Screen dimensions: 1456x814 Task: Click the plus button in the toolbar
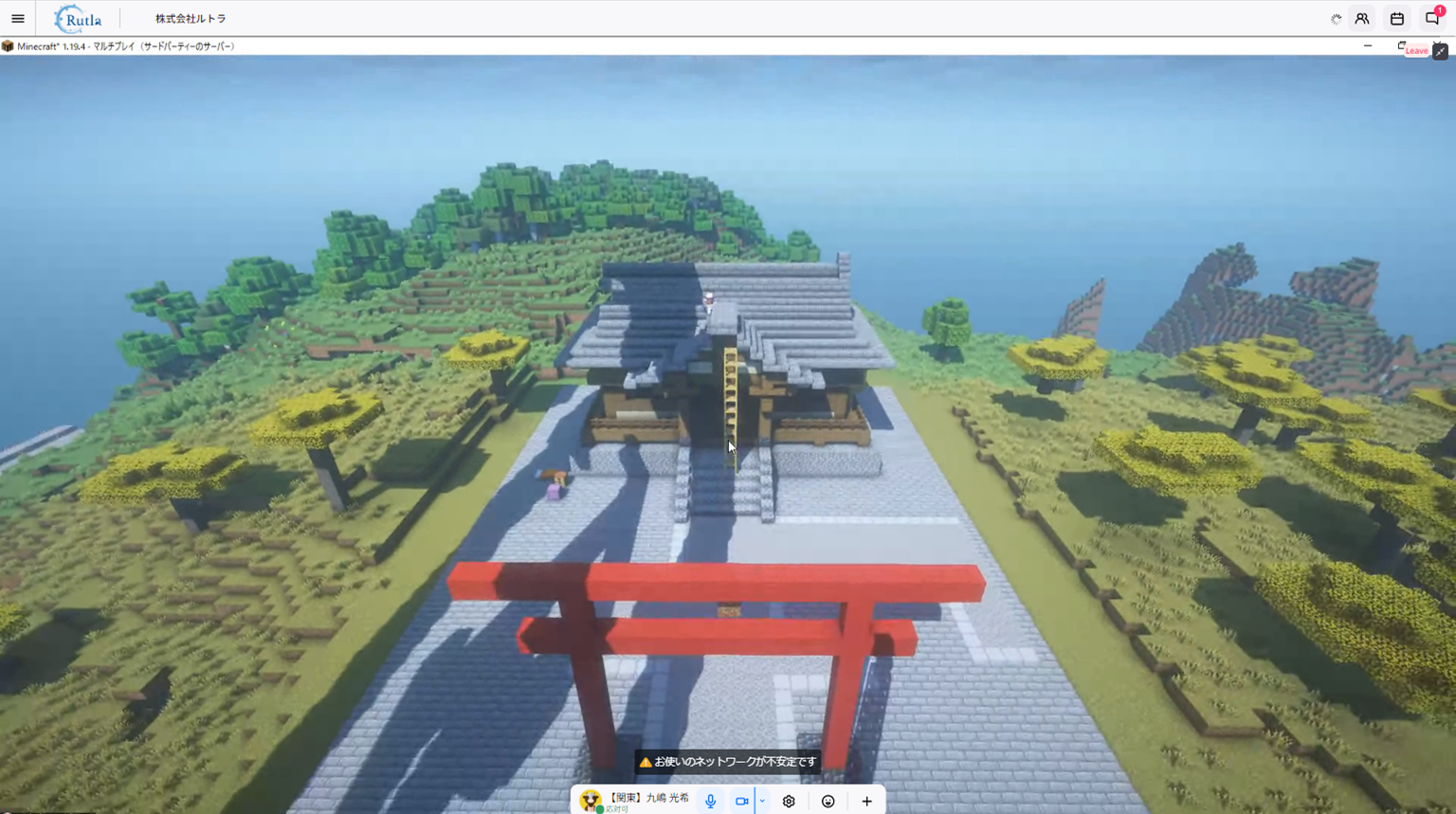866,802
